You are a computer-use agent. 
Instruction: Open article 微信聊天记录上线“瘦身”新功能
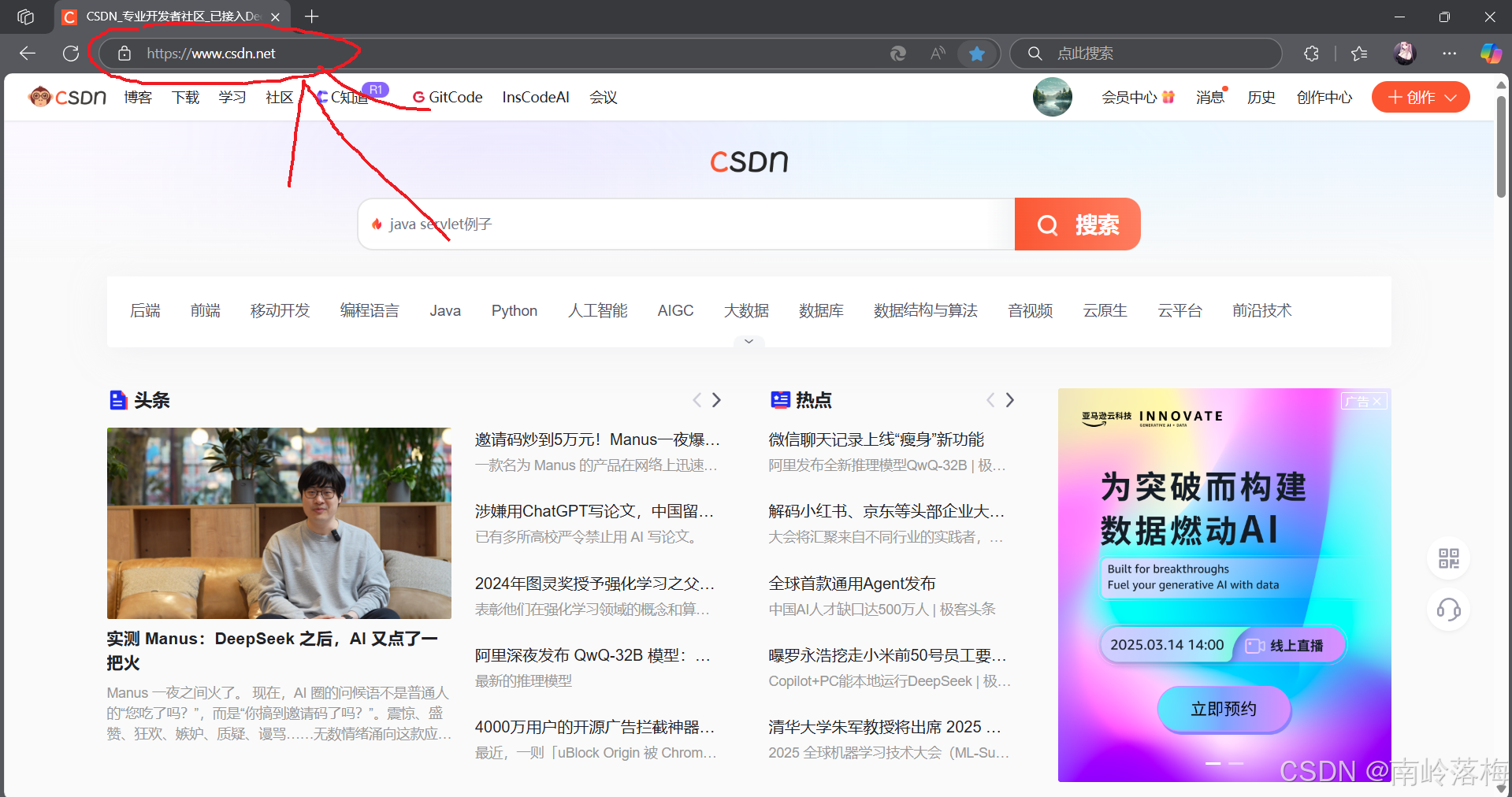coord(876,439)
